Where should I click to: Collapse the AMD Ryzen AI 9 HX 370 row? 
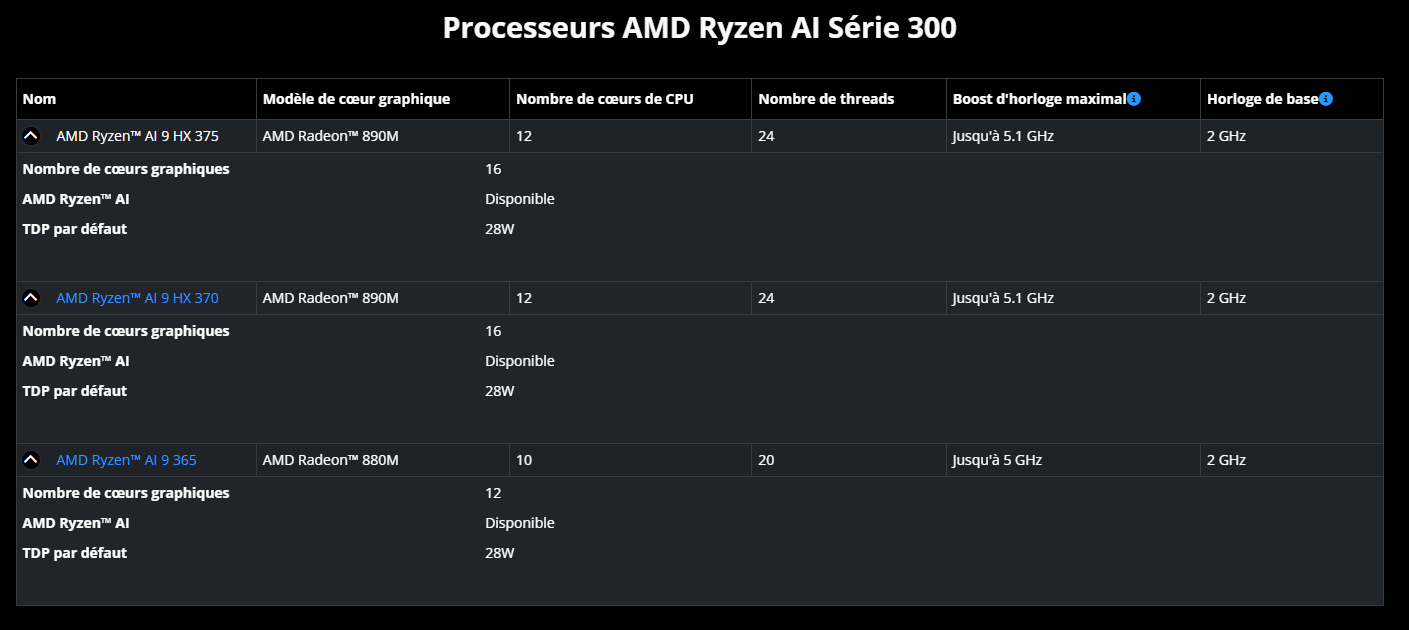point(31,298)
